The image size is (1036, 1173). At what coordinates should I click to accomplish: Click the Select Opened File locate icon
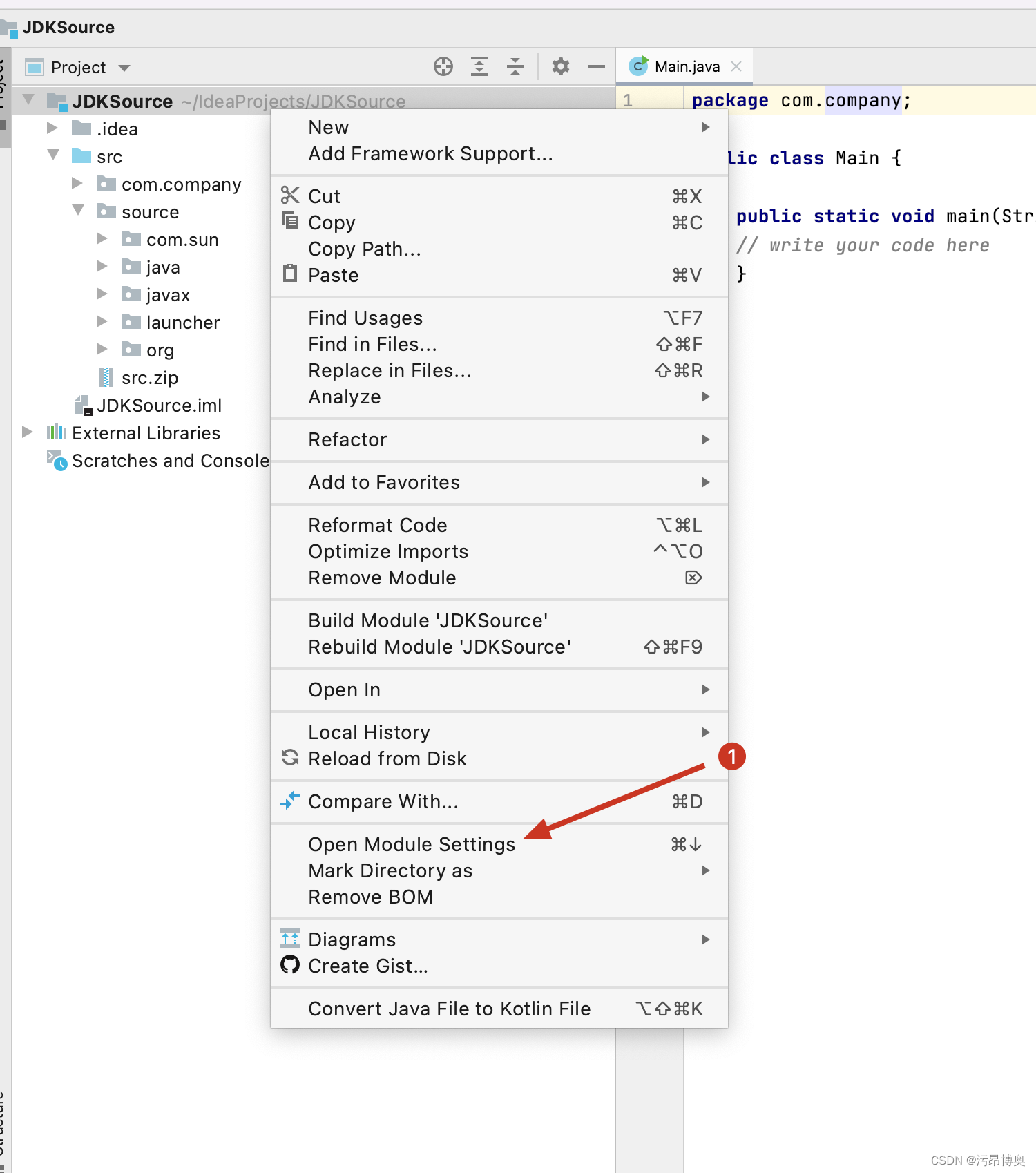[x=443, y=66]
